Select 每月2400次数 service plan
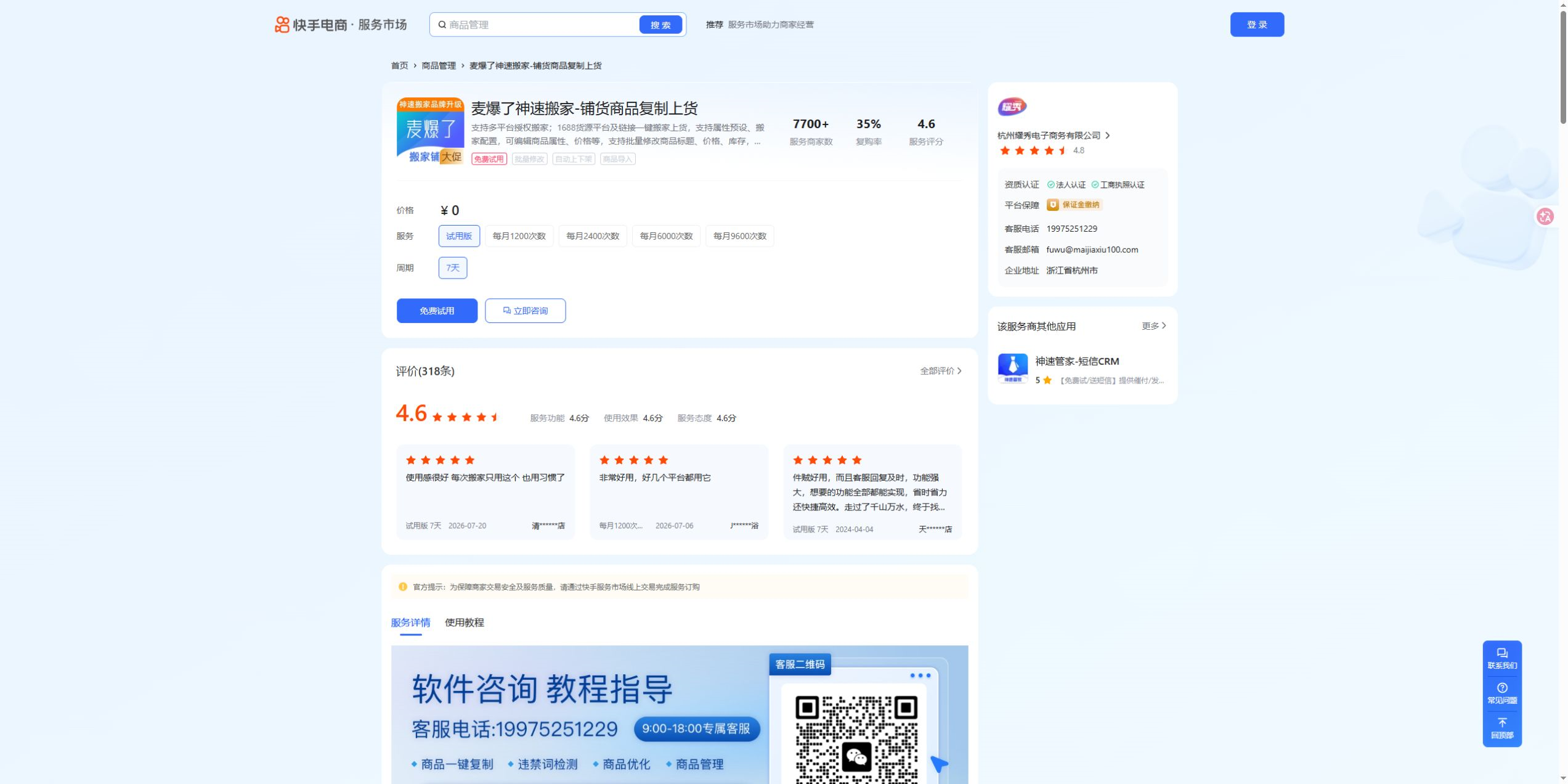Image resolution: width=1568 pixels, height=784 pixels. tap(592, 236)
